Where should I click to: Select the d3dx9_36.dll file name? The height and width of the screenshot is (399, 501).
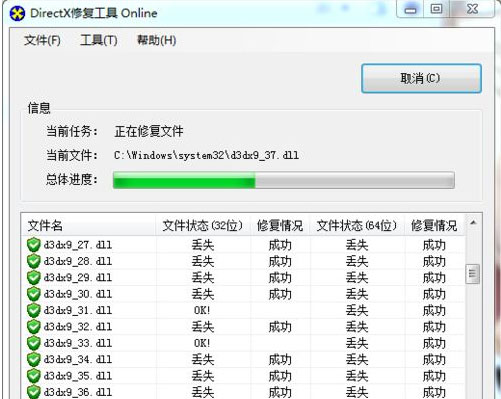point(78,392)
